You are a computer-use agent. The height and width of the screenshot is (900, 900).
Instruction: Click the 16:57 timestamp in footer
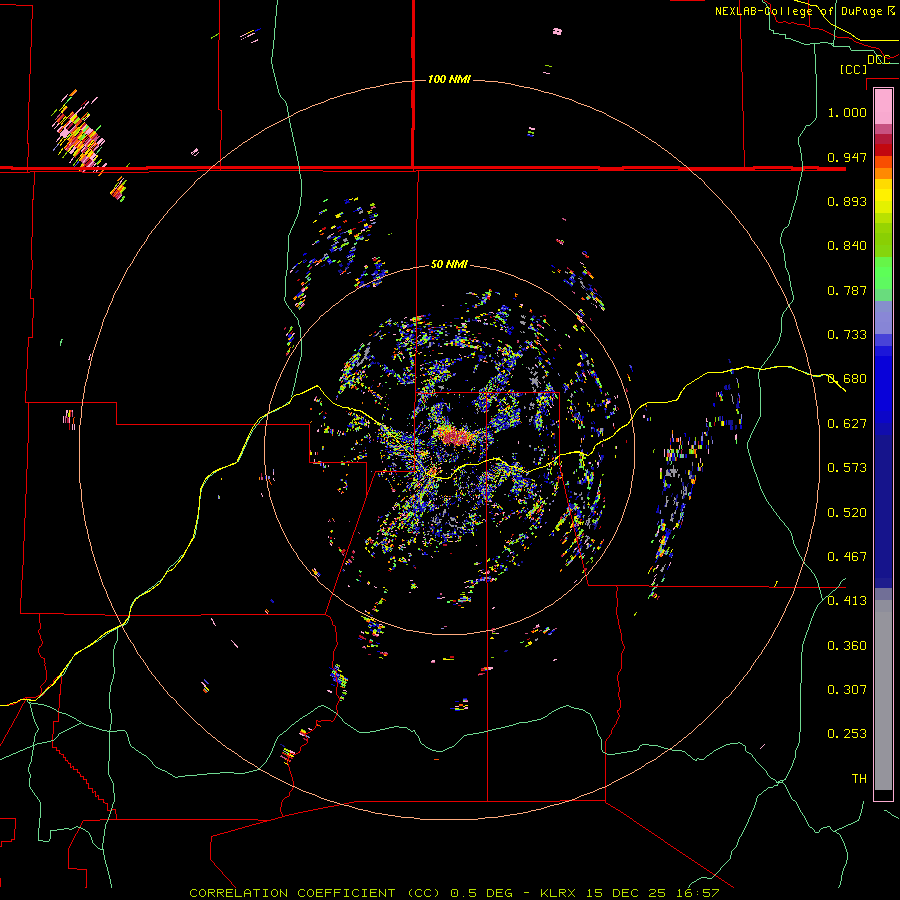coord(696,893)
